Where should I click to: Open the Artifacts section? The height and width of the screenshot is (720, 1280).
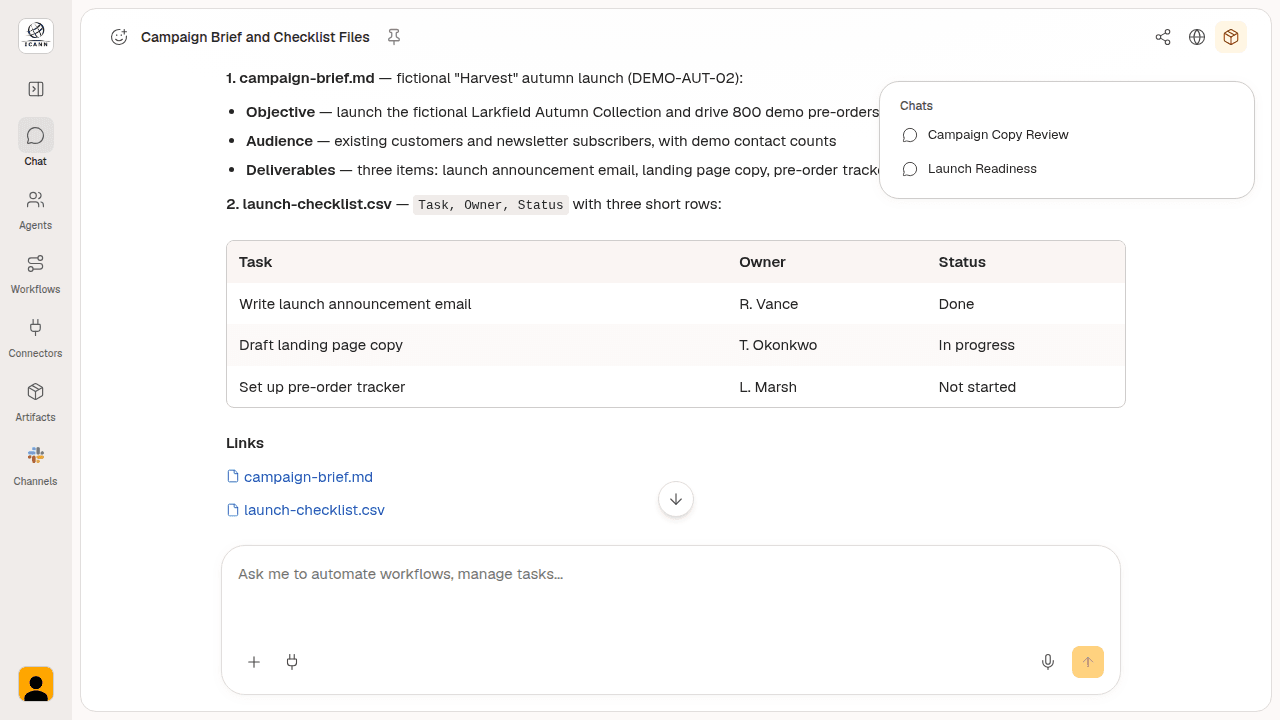(x=36, y=399)
